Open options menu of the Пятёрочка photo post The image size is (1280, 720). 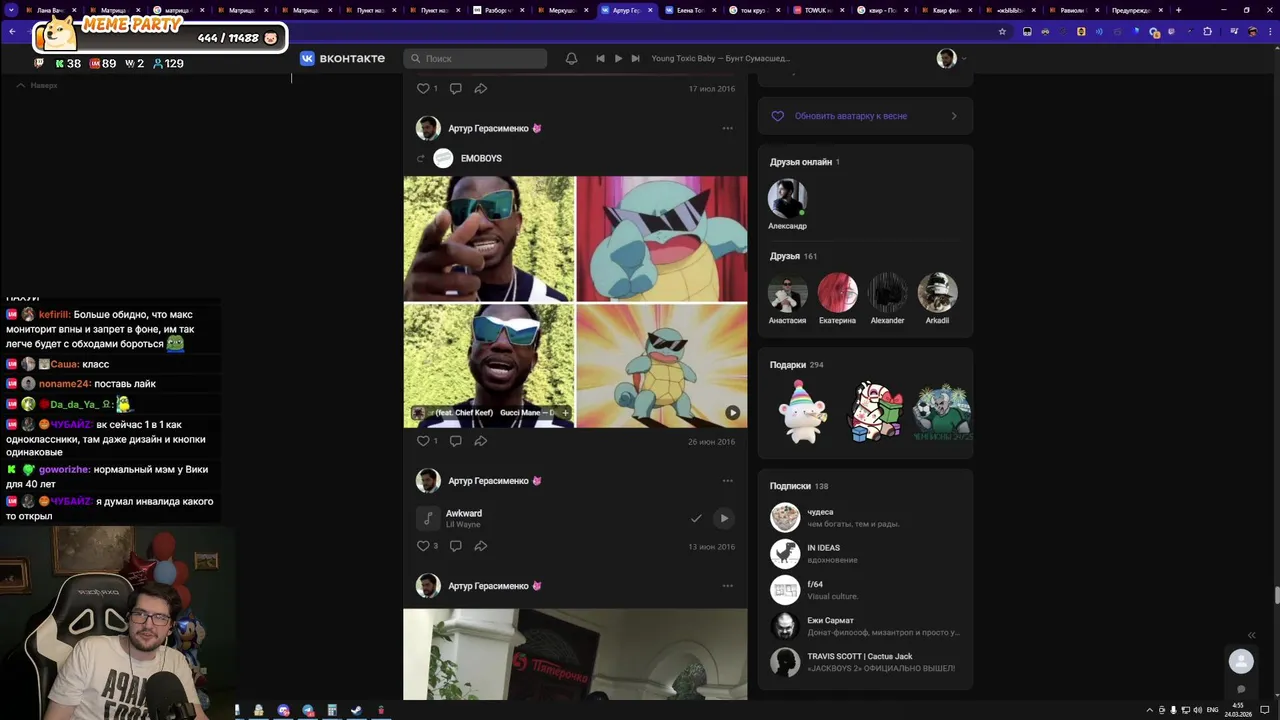point(727,586)
